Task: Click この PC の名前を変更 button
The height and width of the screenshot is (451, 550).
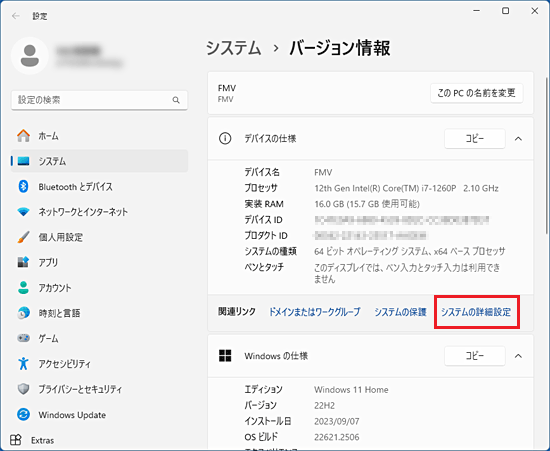Action: click(x=476, y=93)
